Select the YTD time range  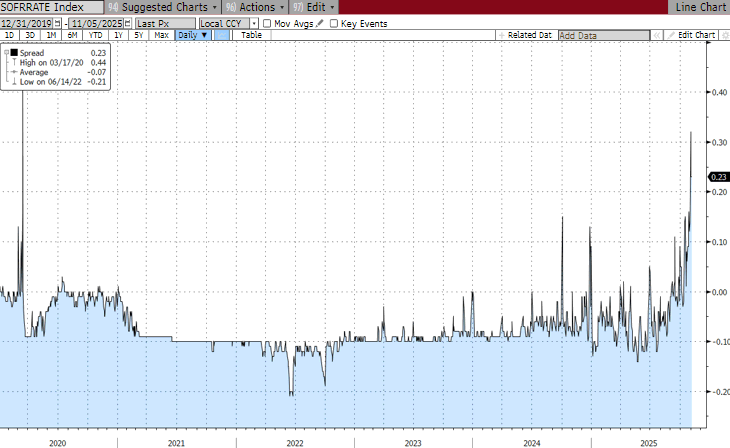[98, 35]
